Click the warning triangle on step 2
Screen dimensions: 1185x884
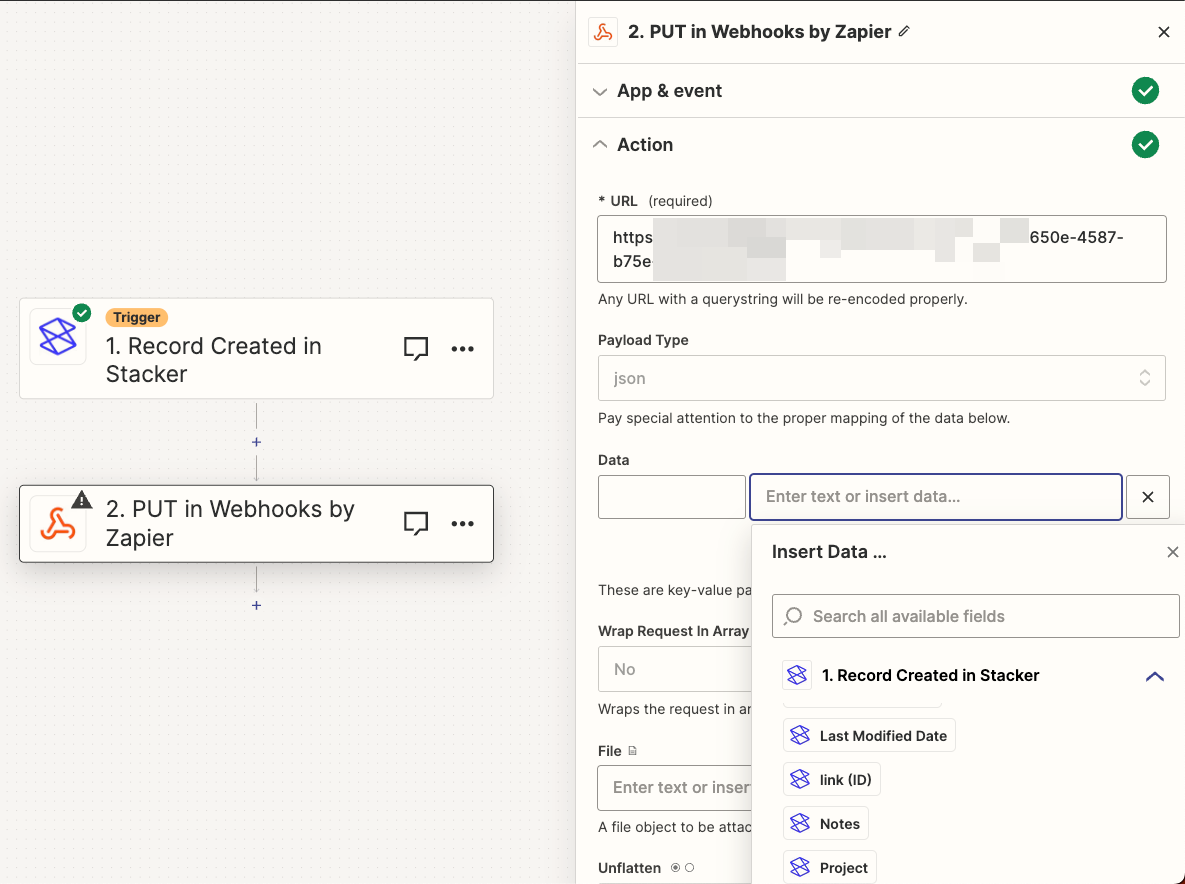[x=82, y=499]
